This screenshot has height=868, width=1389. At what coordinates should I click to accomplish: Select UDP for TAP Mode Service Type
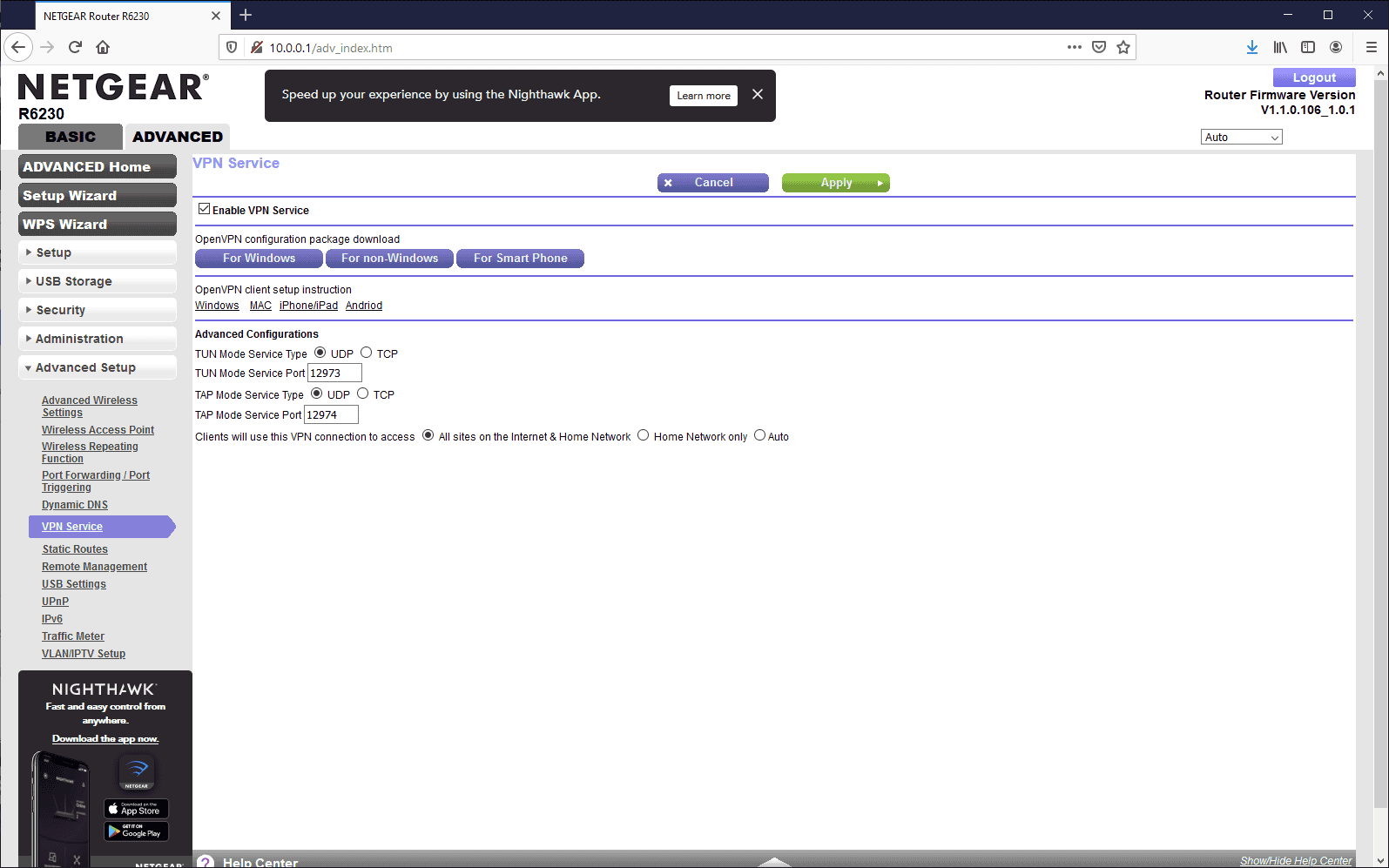(x=317, y=394)
